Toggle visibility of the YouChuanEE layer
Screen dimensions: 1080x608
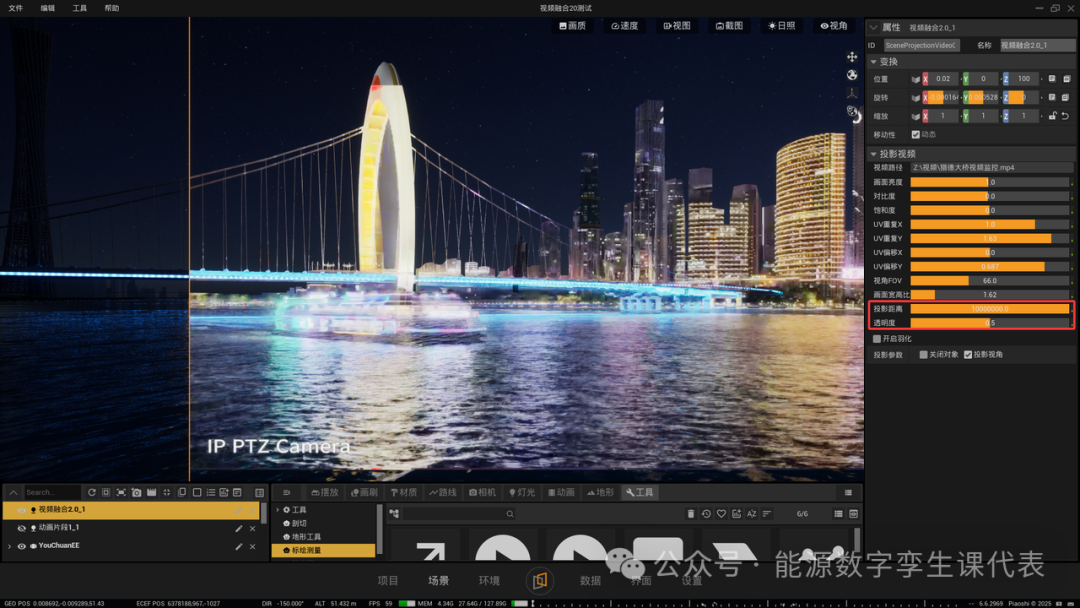(x=21, y=546)
